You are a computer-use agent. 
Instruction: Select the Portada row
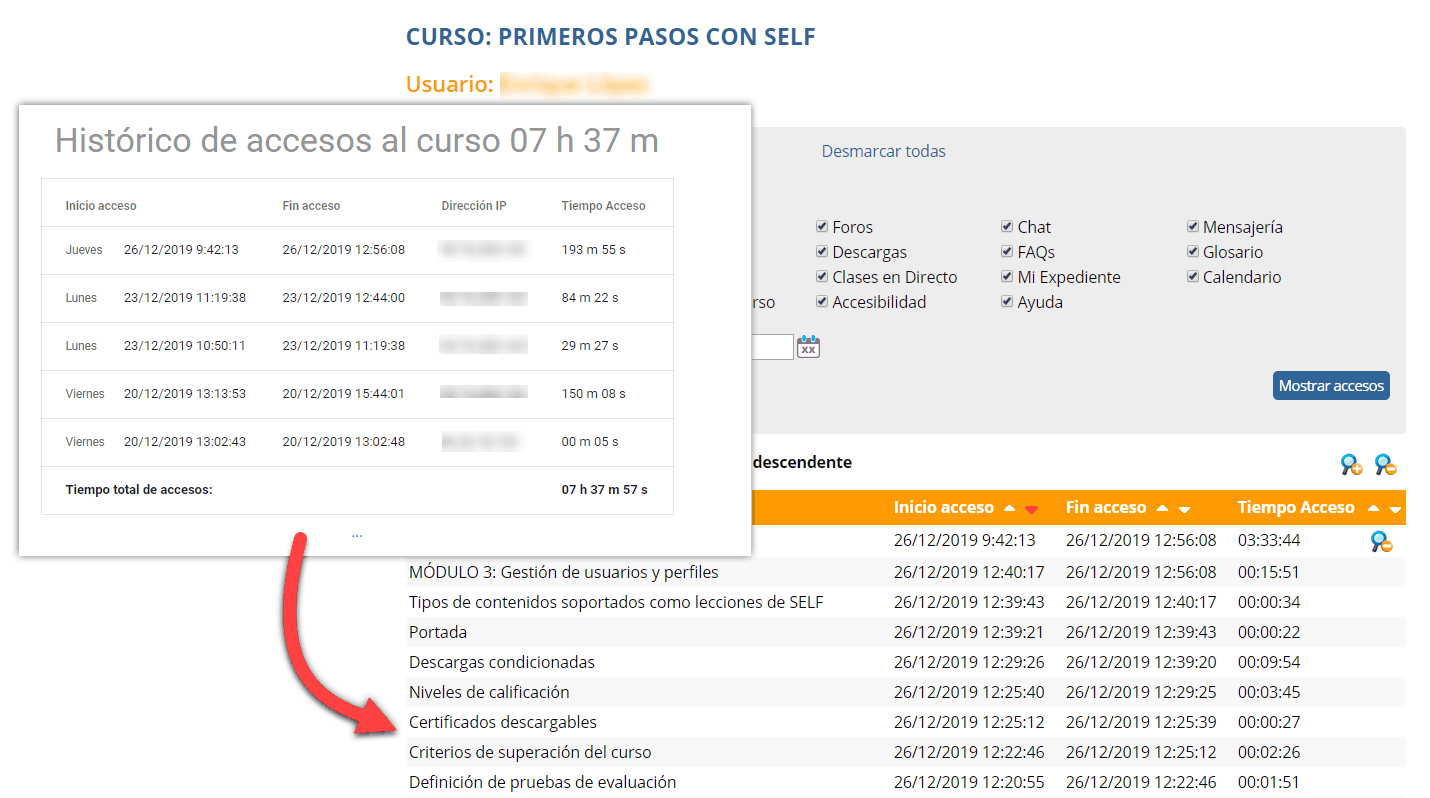coord(905,633)
